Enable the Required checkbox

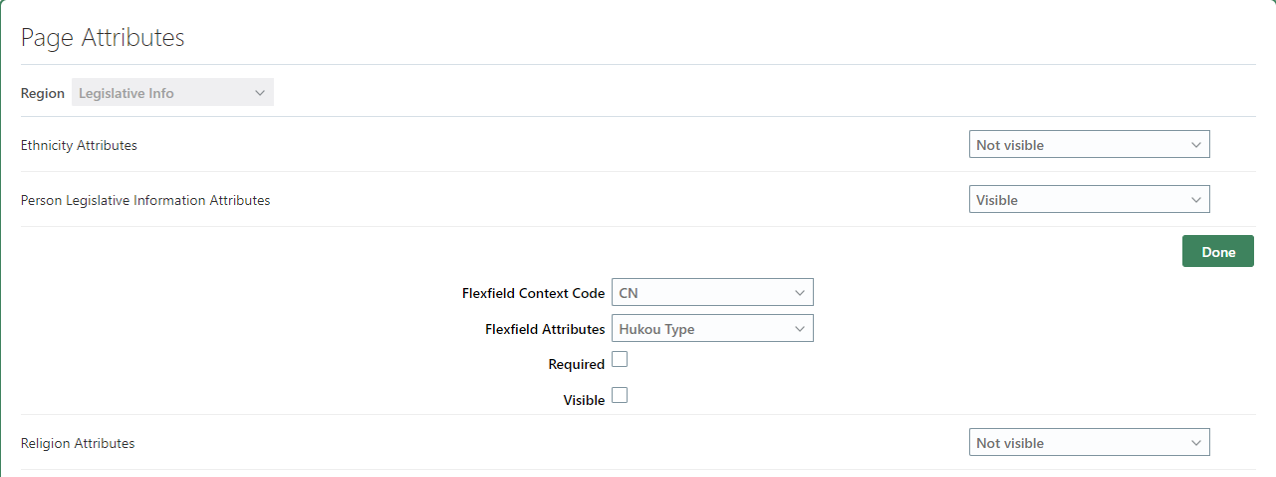[620, 360]
